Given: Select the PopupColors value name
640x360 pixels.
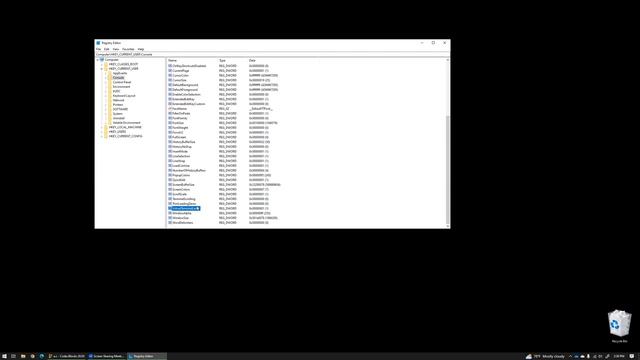Looking at the screenshot, I should coord(181,175).
